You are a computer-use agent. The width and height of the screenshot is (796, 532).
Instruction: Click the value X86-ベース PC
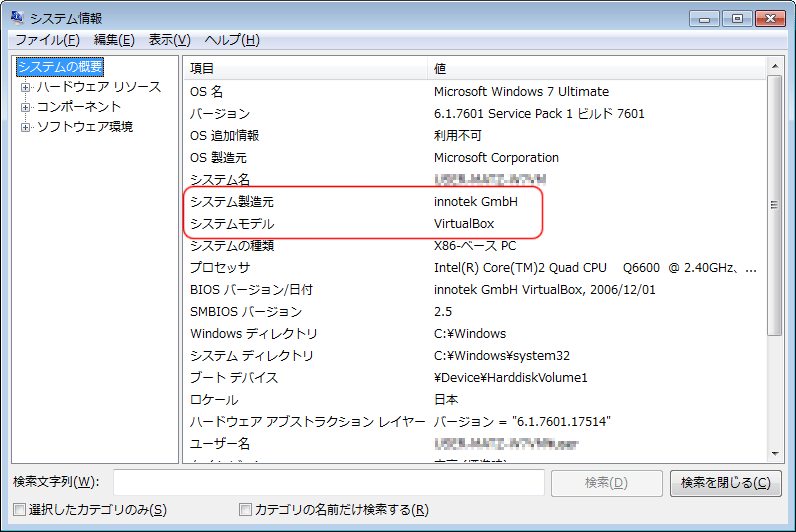pyautogui.click(x=475, y=246)
